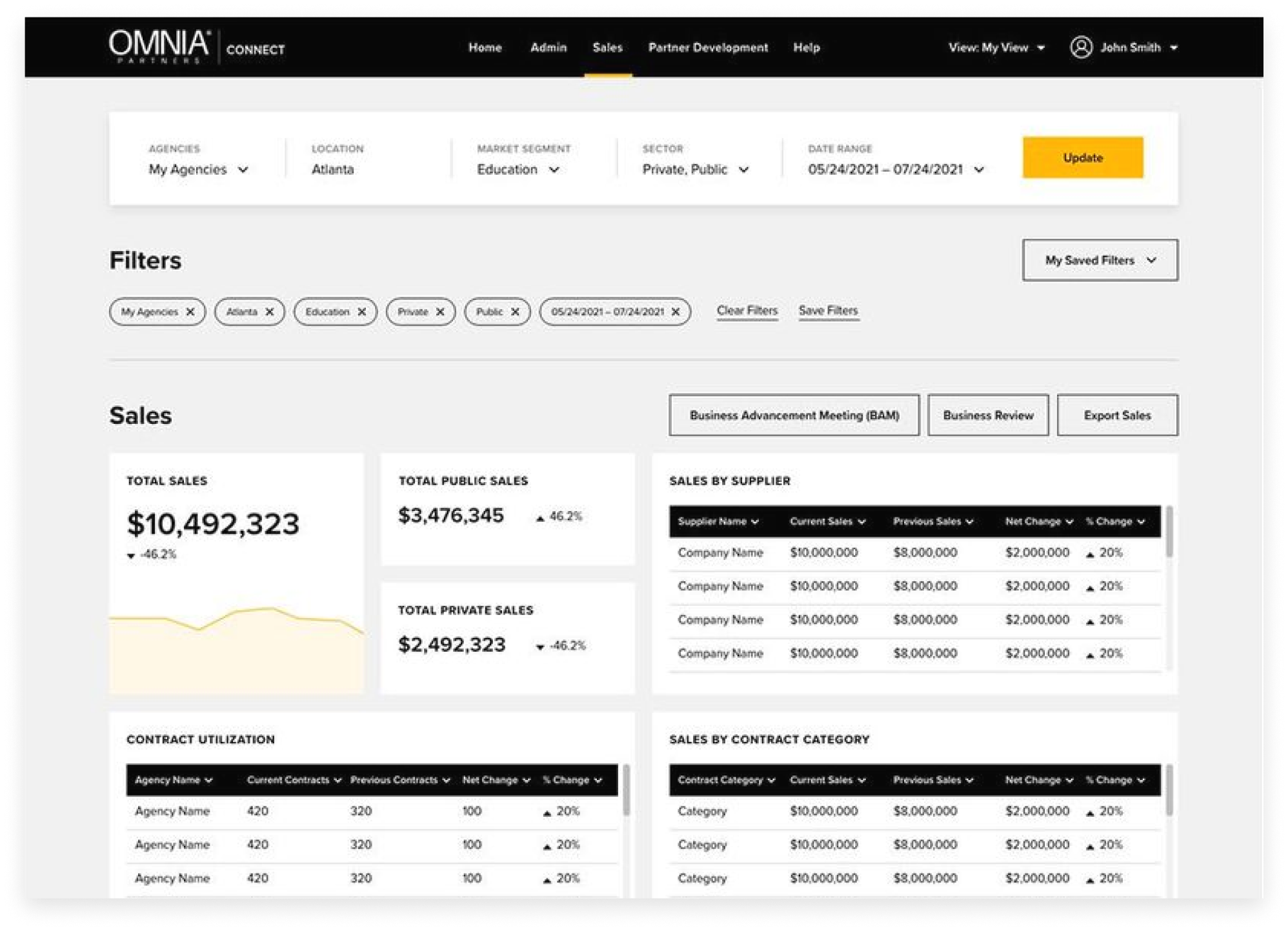Sort by Supplier Name column

point(718,521)
